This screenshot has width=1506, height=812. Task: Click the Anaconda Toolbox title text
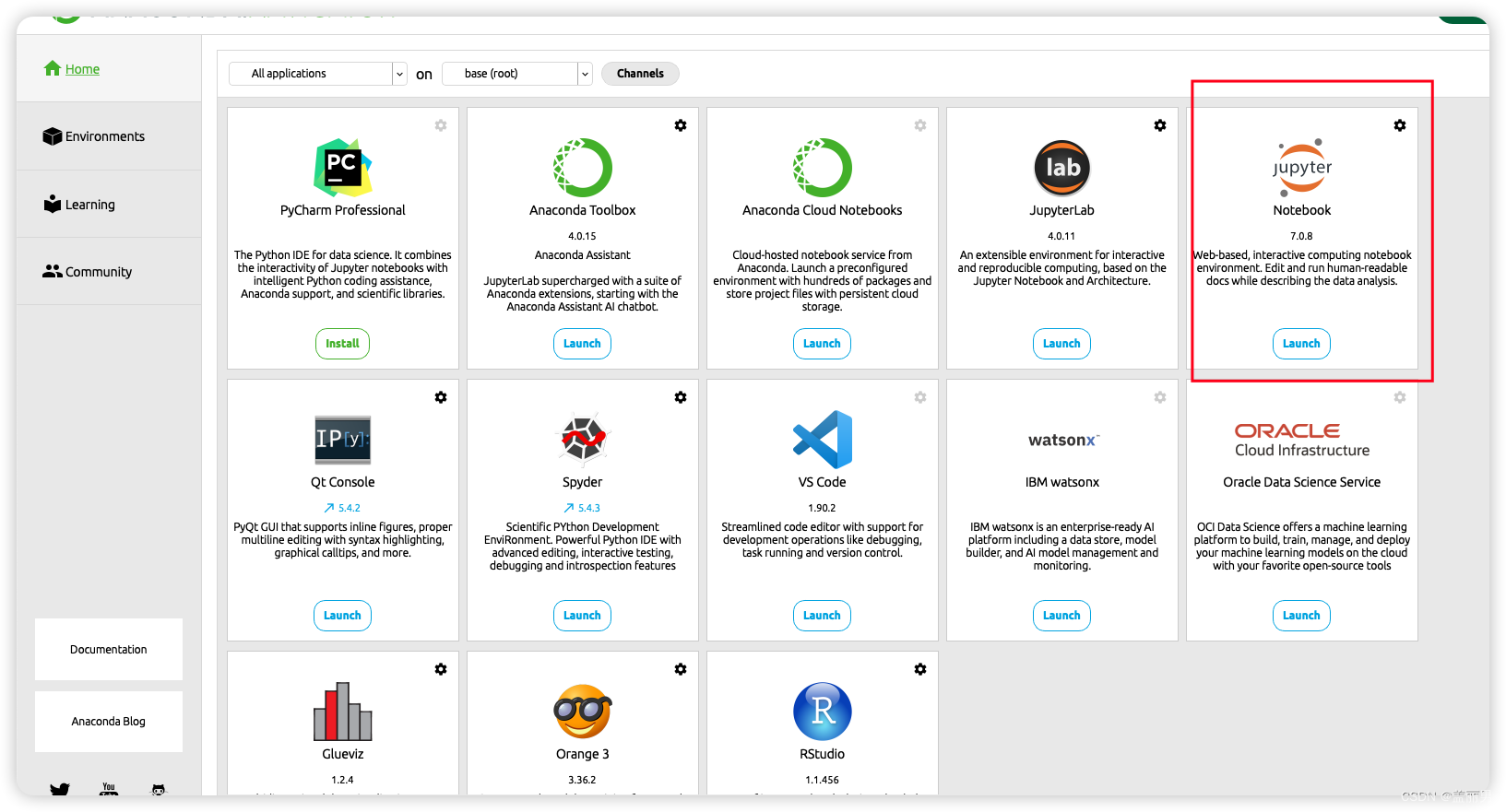point(583,210)
